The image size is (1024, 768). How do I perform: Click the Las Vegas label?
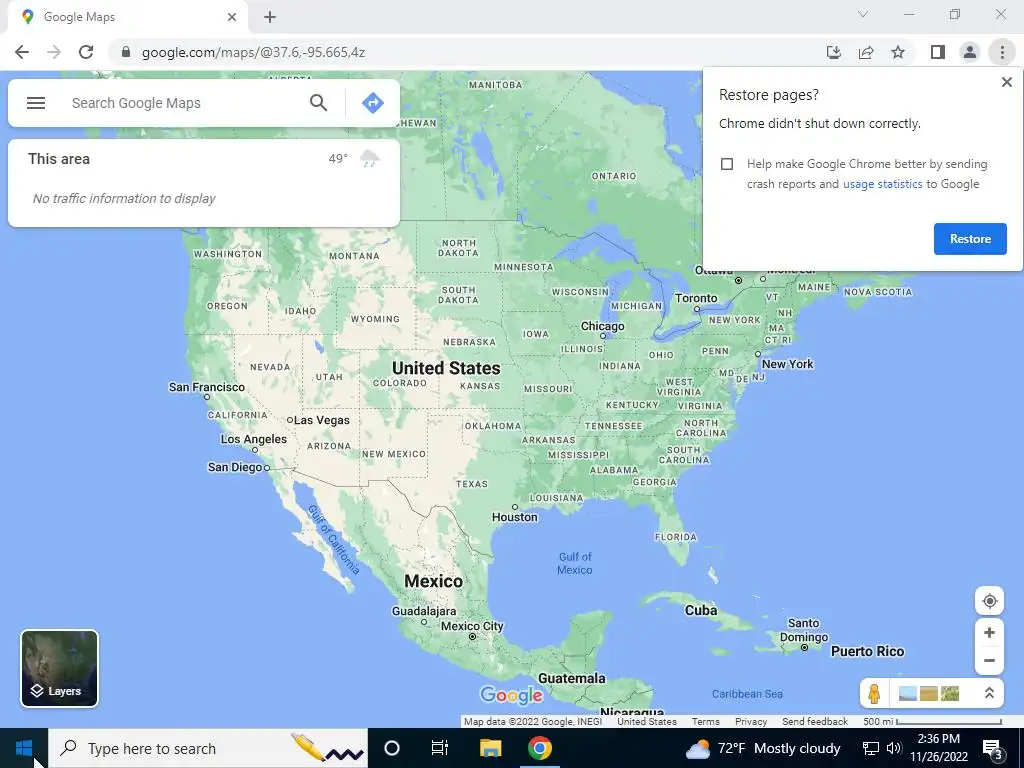(x=321, y=420)
